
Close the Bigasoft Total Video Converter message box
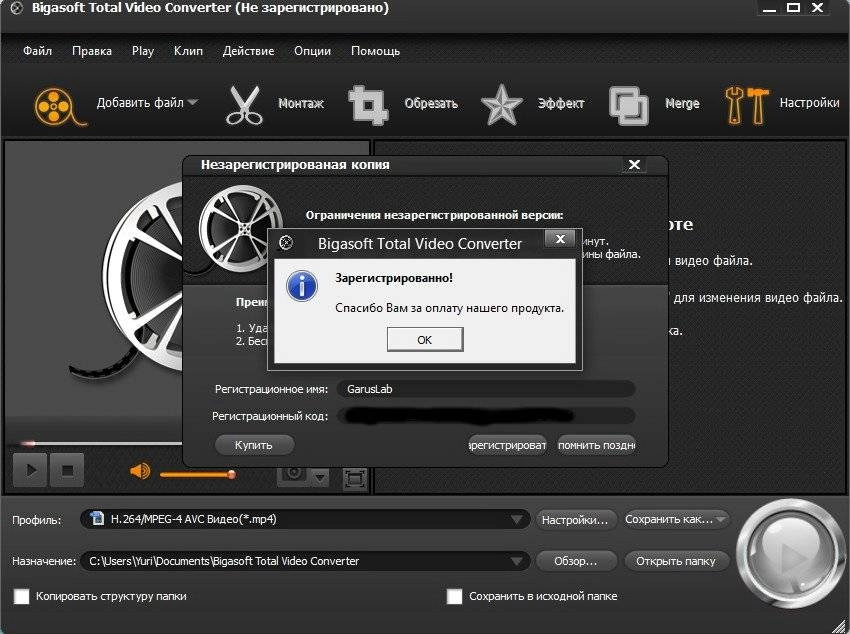[x=561, y=239]
